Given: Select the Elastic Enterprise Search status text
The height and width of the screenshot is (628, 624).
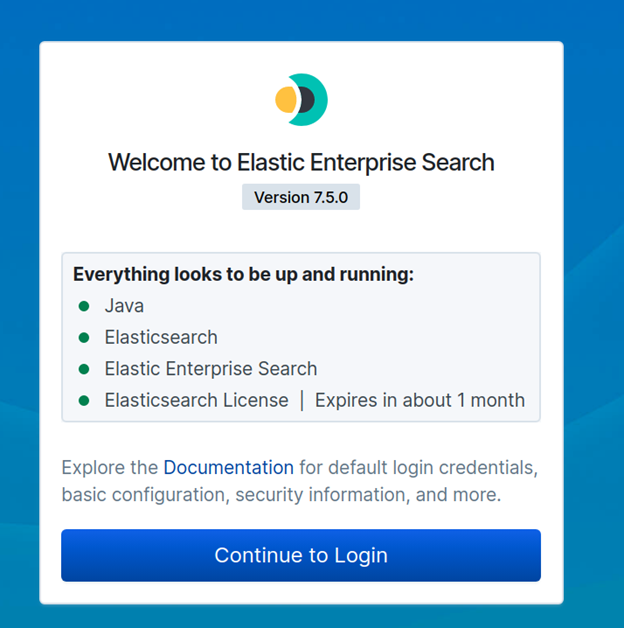Looking at the screenshot, I should coord(211,368).
